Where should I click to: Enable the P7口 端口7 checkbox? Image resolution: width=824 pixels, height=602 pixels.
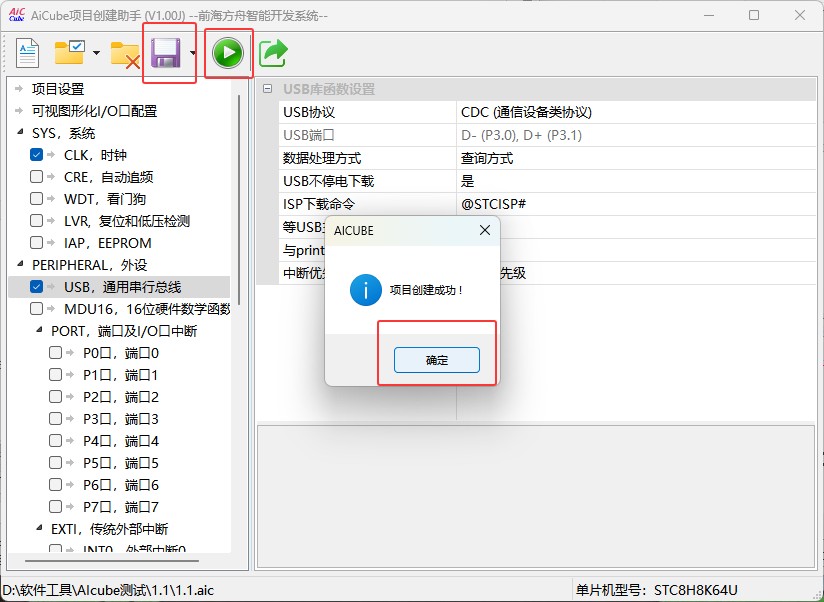(55, 507)
